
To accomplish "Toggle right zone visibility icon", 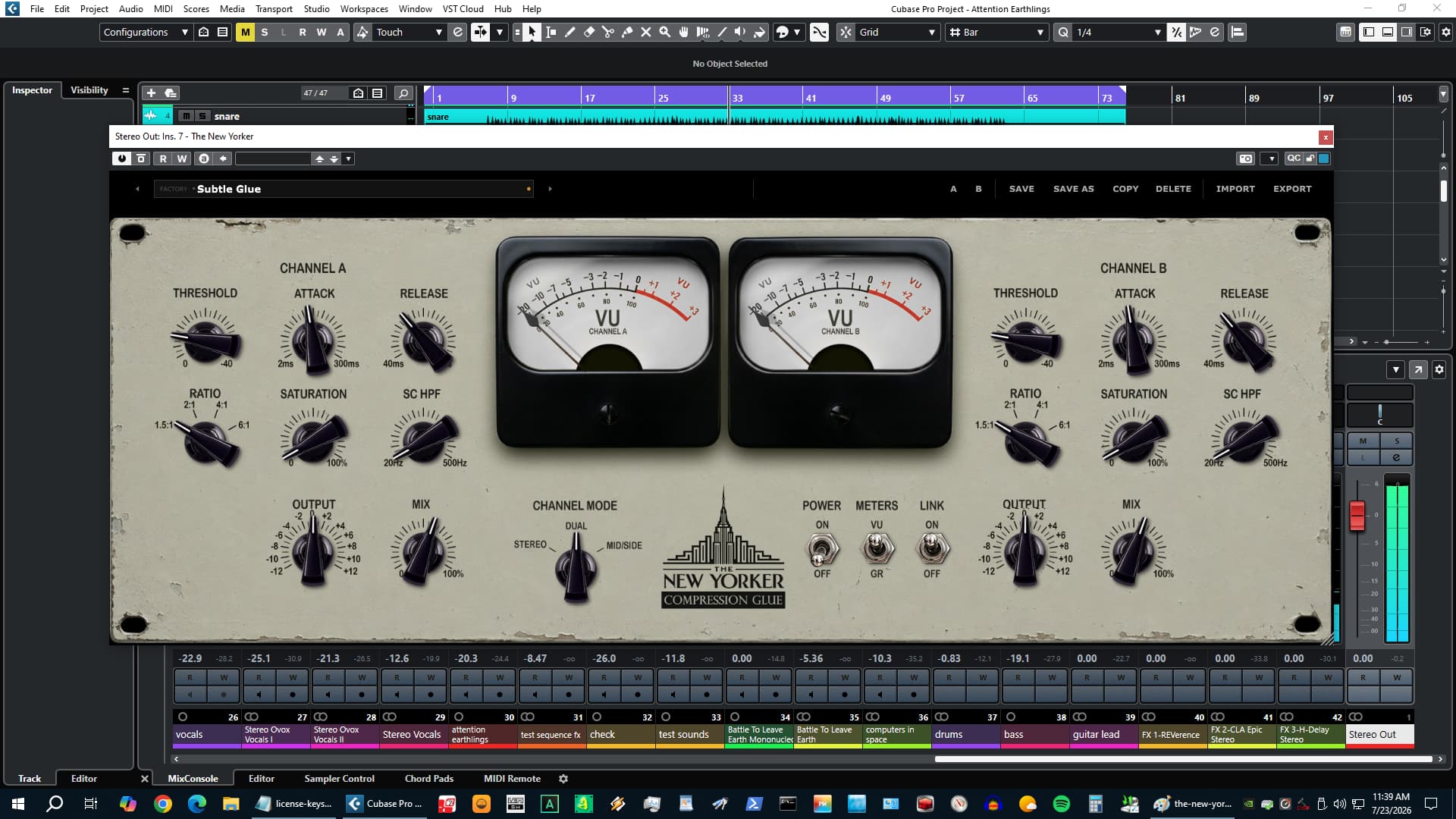I will (1406, 32).
